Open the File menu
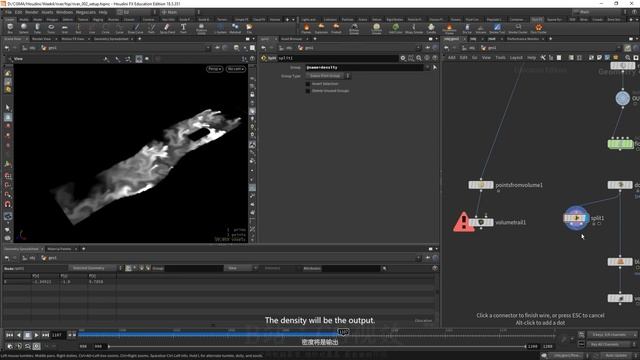The width and height of the screenshot is (640, 360). 8,12
